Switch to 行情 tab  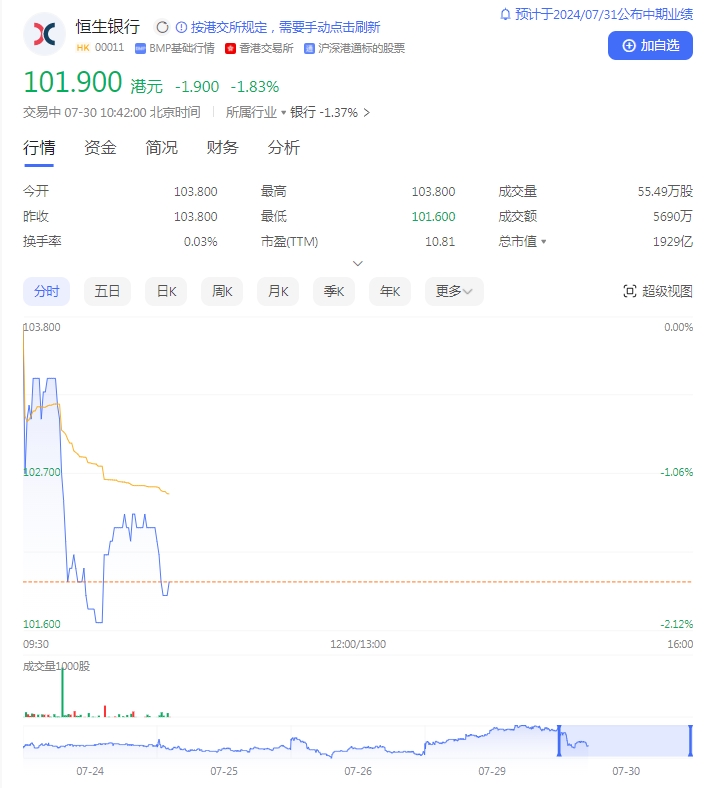point(39,148)
